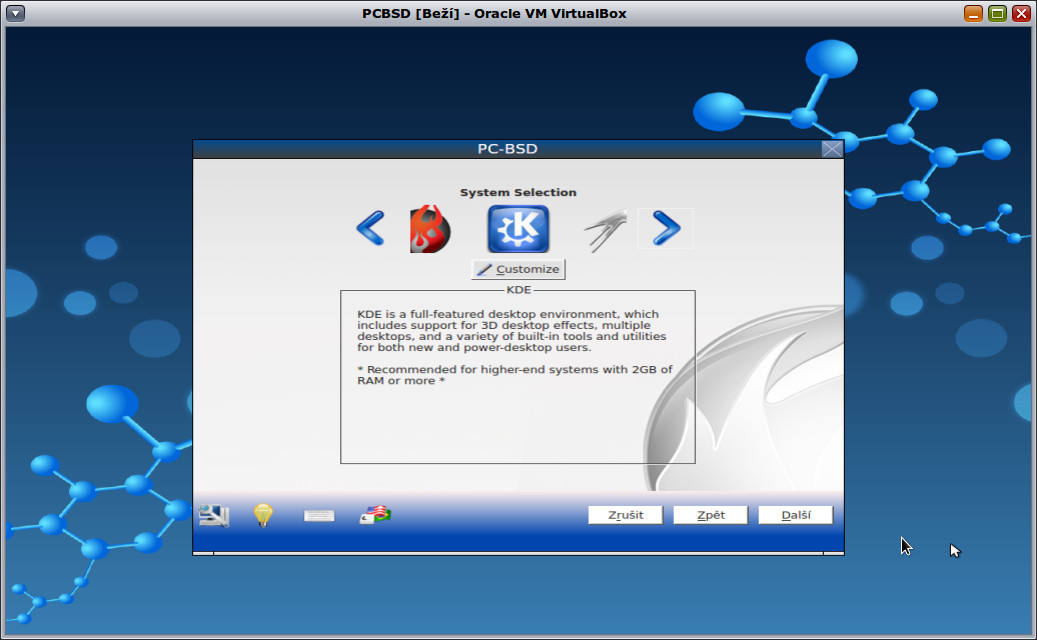Click the KDE description text panel
The width and height of the screenshot is (1037, 640).
(517, 375)
